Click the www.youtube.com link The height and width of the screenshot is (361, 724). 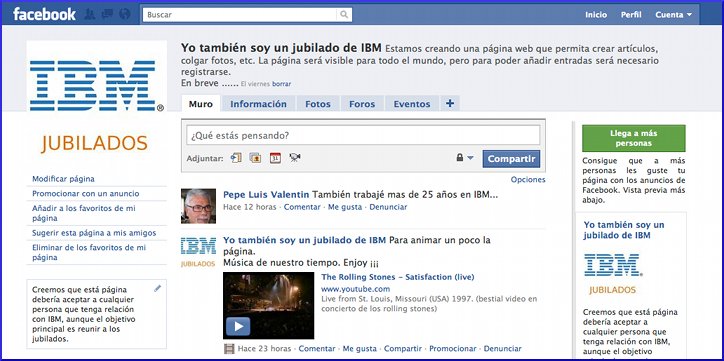tap(356, 289)
